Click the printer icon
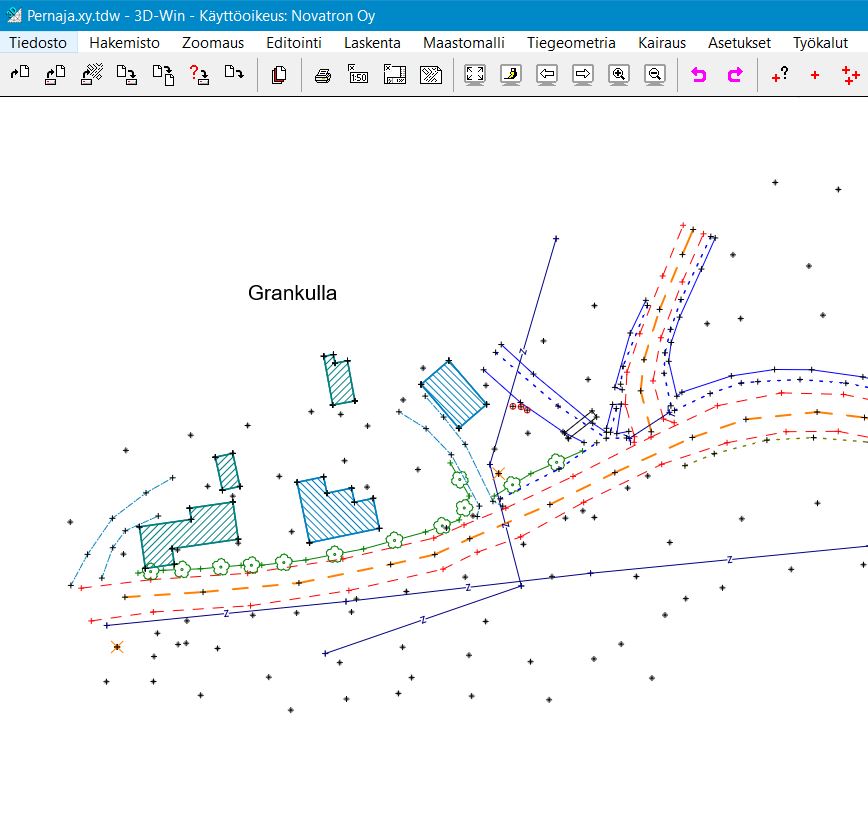 pyautogui.click(x=322, y=74)
